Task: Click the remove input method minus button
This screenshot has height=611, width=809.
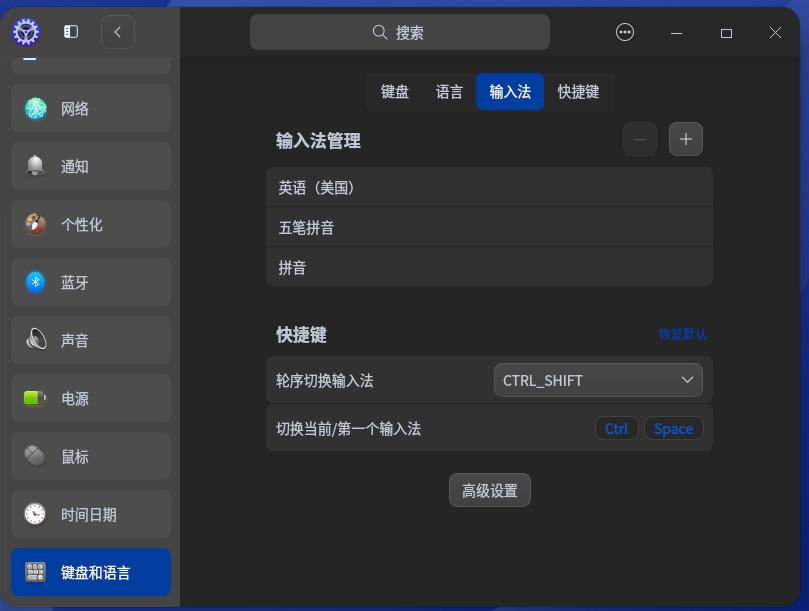Action: [639, 139]
